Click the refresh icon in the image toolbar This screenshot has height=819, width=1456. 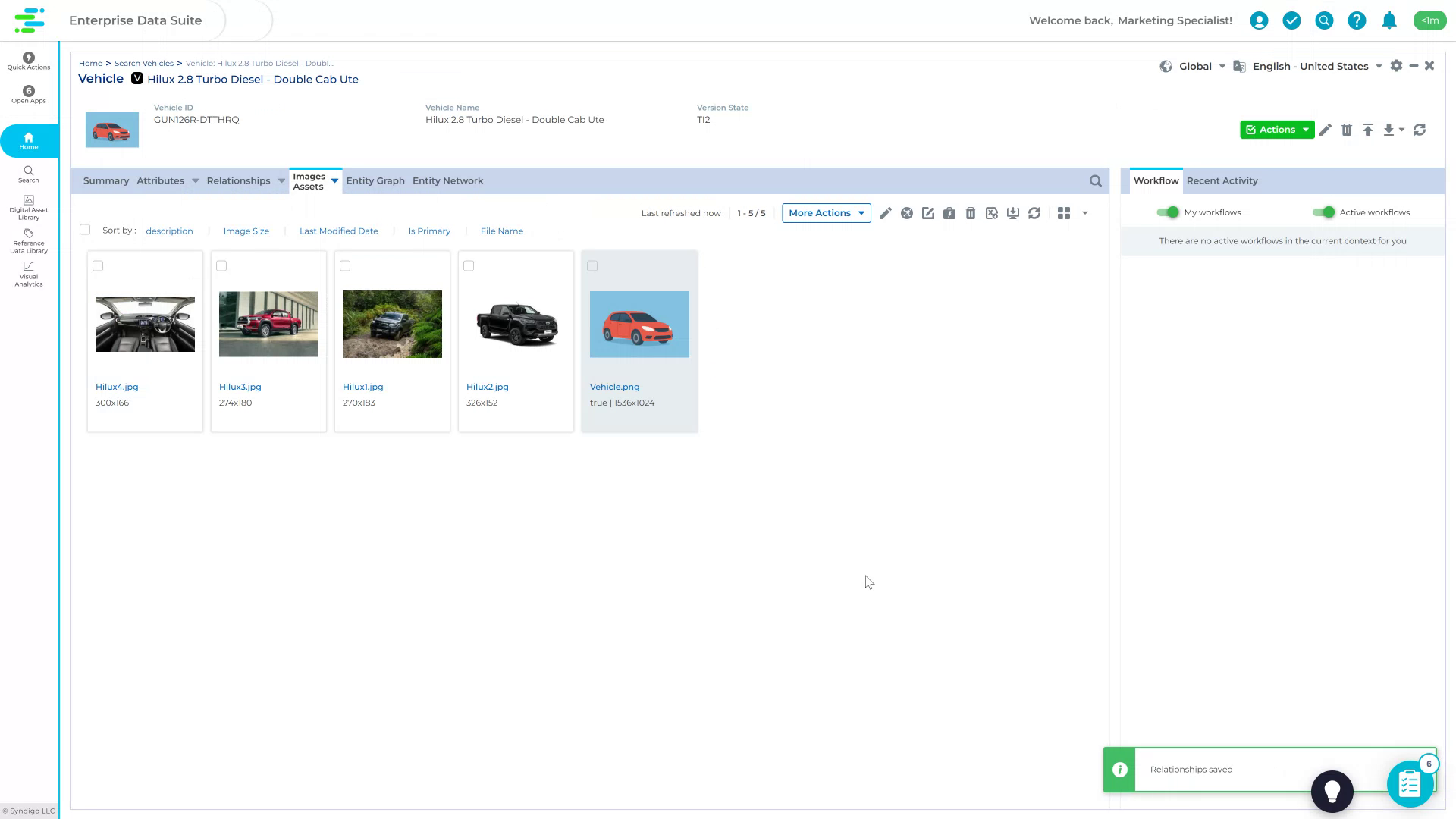[1034, 213]
